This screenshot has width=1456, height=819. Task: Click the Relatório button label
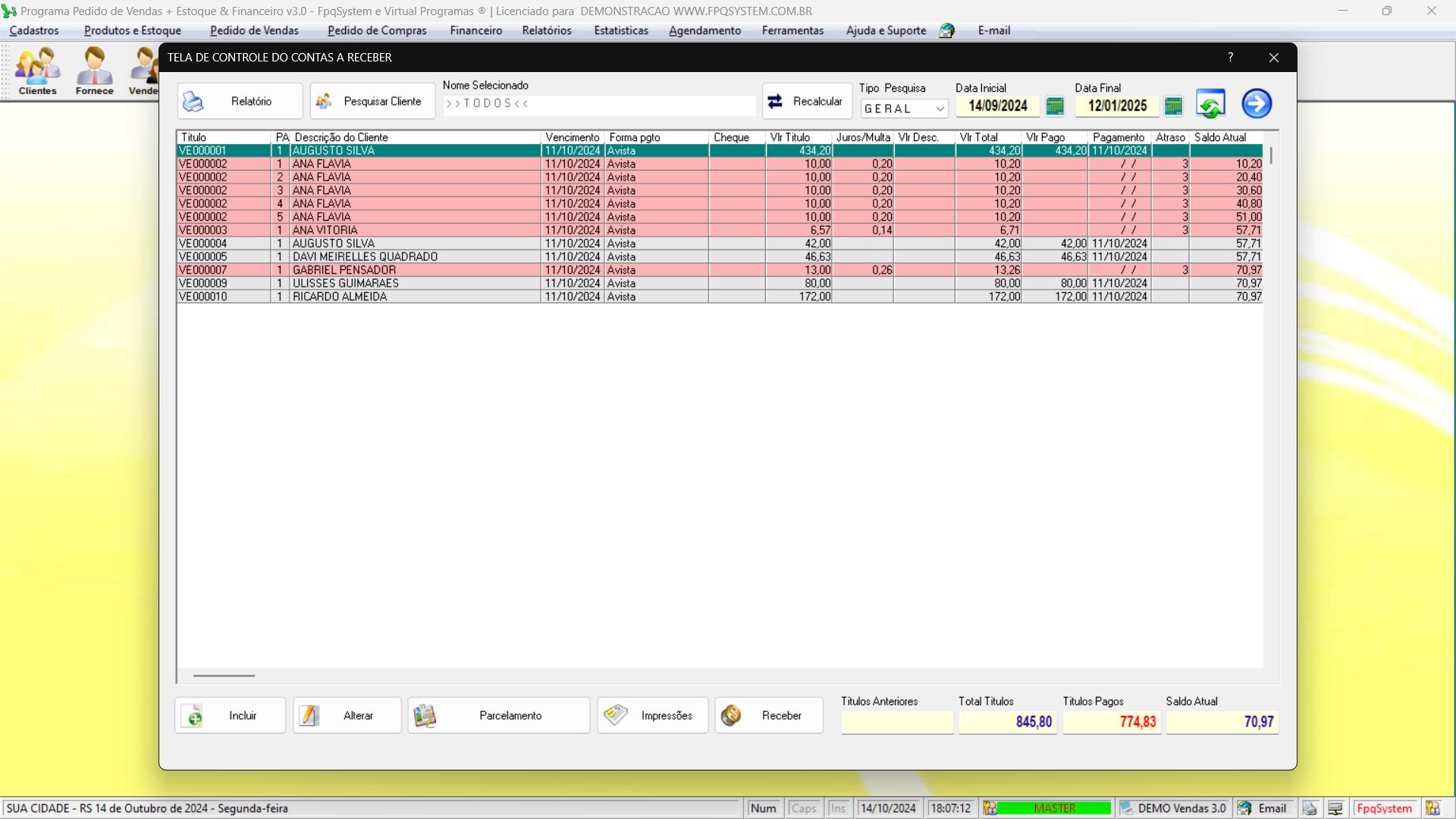click(251, 102)
